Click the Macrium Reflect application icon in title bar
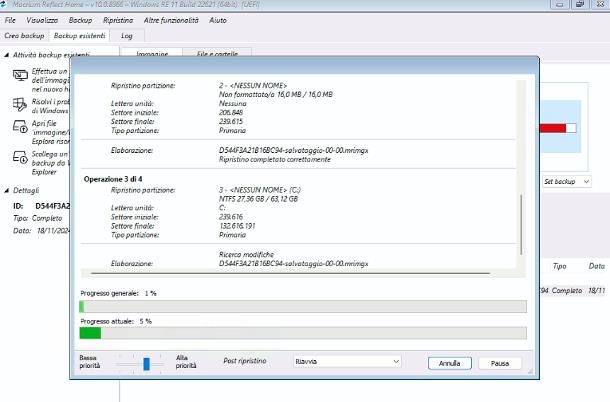Screen dimensions: 610x402 3,4
